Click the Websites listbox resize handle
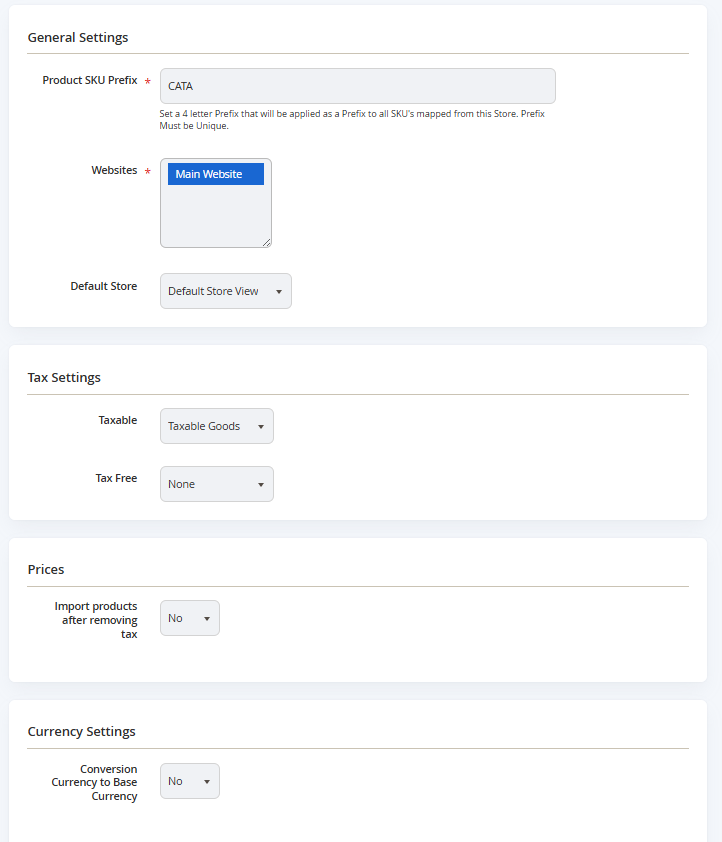 pos(266,243)
